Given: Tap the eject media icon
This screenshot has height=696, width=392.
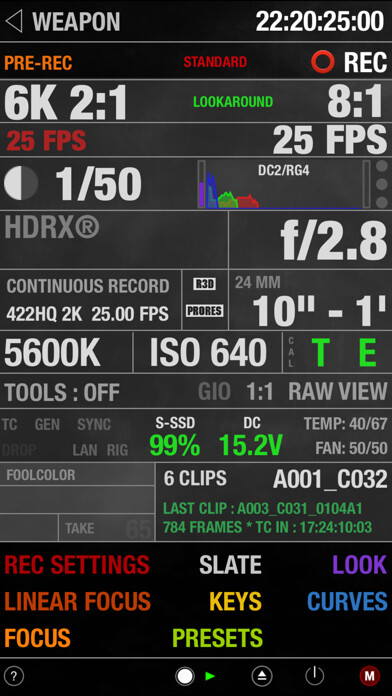Looking at the screenshot, I should (262, 676).
